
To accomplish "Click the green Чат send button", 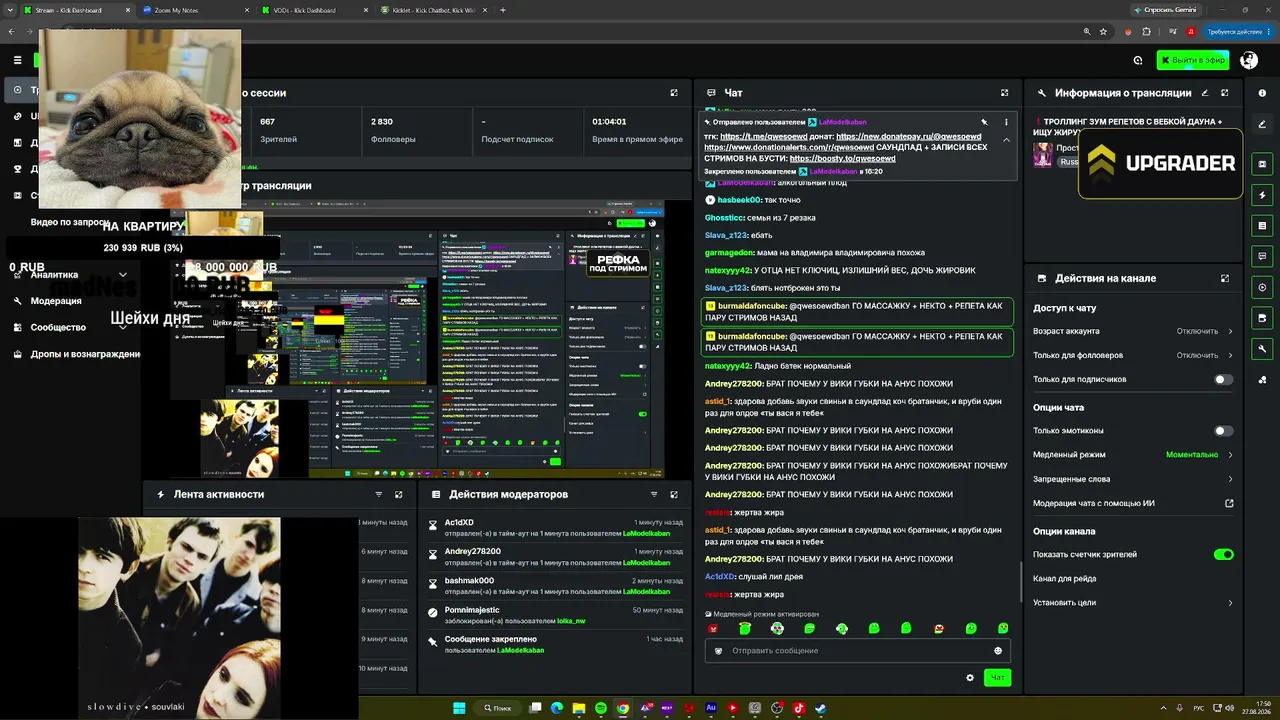I will [997, 678].
